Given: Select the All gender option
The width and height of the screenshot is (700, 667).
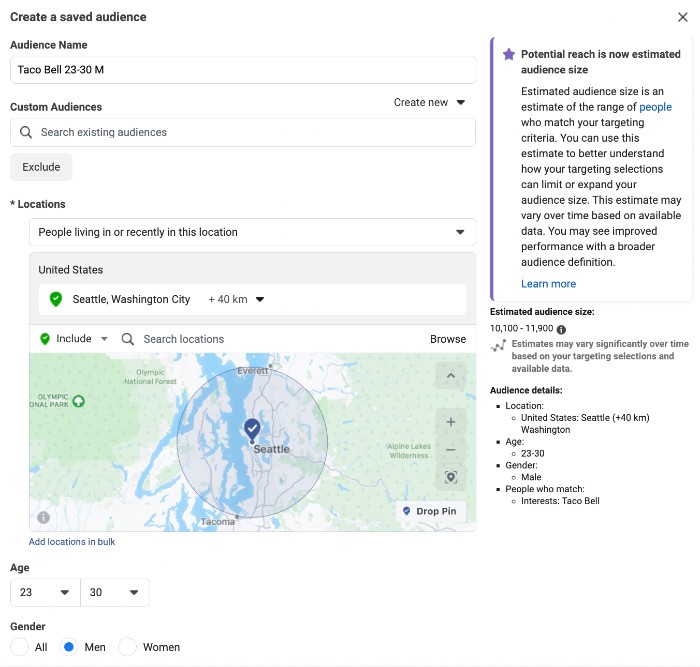Looking at the screenshot, I should point(20,647).
